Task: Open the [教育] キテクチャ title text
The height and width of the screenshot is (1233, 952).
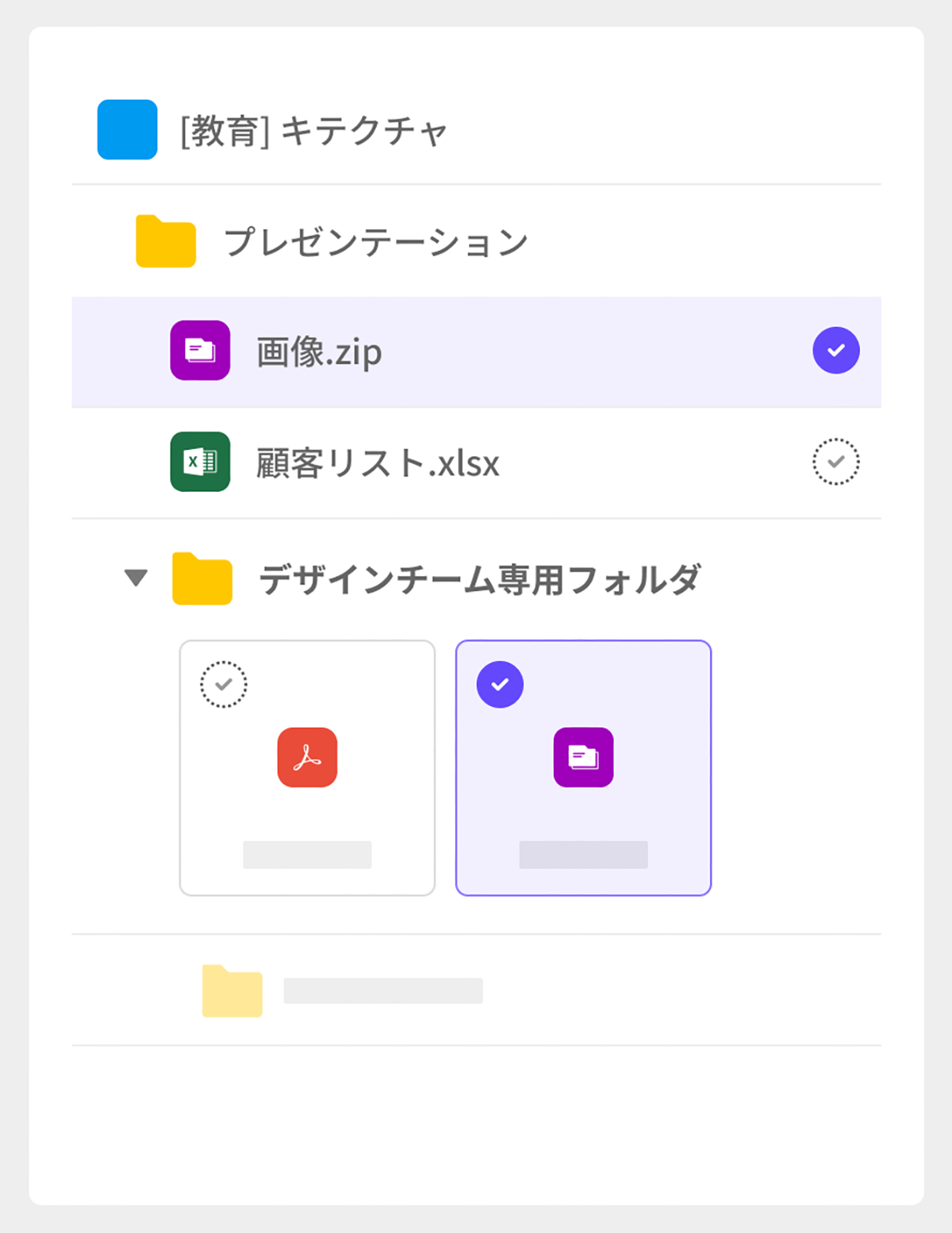Action: [x=314, y=131]
